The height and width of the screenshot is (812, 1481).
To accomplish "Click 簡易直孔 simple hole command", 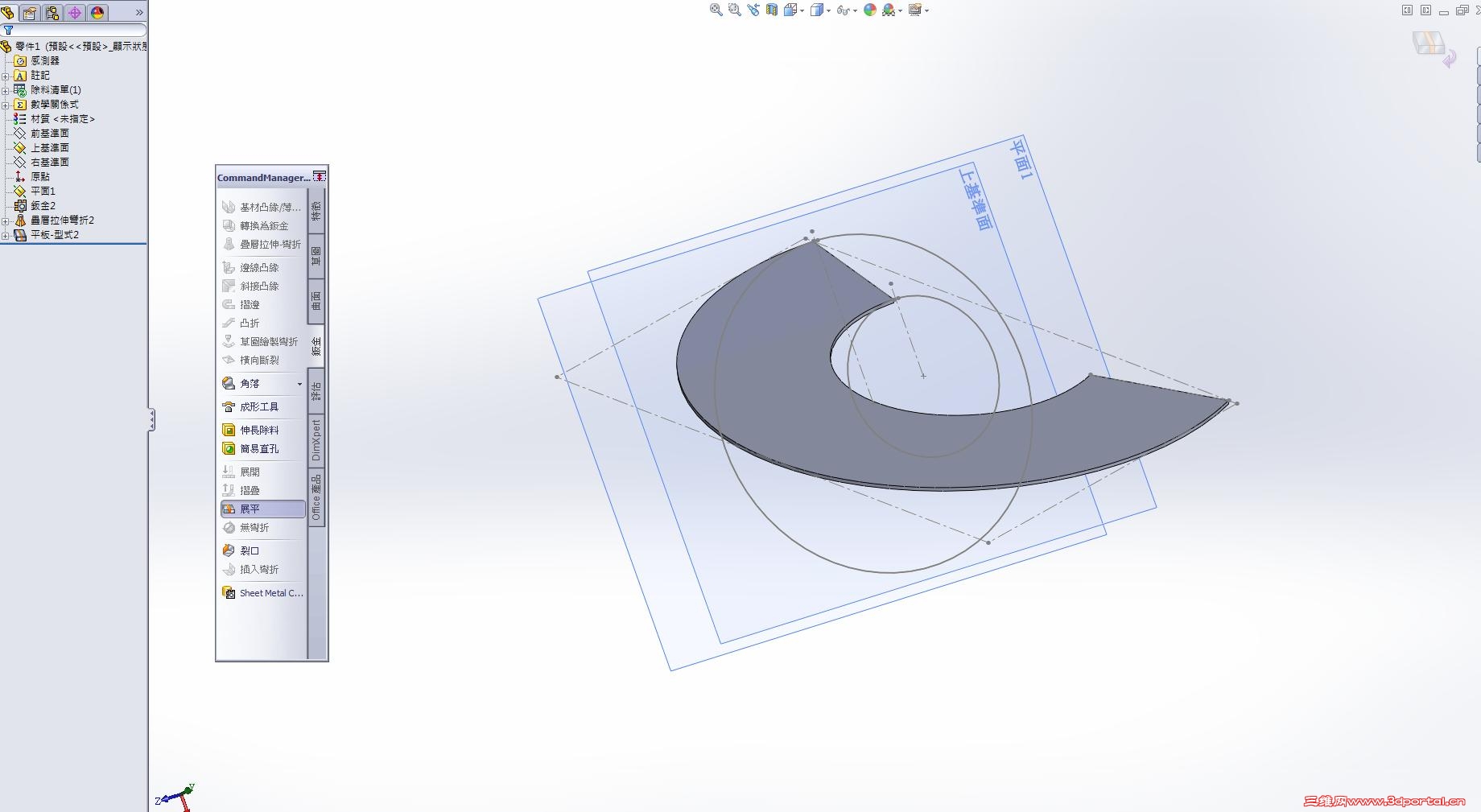I will [251, 448].
